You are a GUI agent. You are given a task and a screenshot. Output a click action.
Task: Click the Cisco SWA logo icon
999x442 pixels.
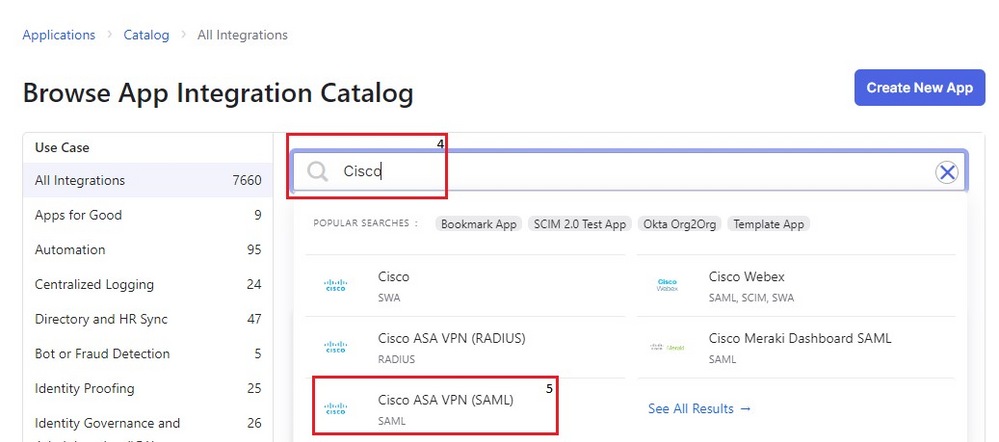[x=335, y=285]
